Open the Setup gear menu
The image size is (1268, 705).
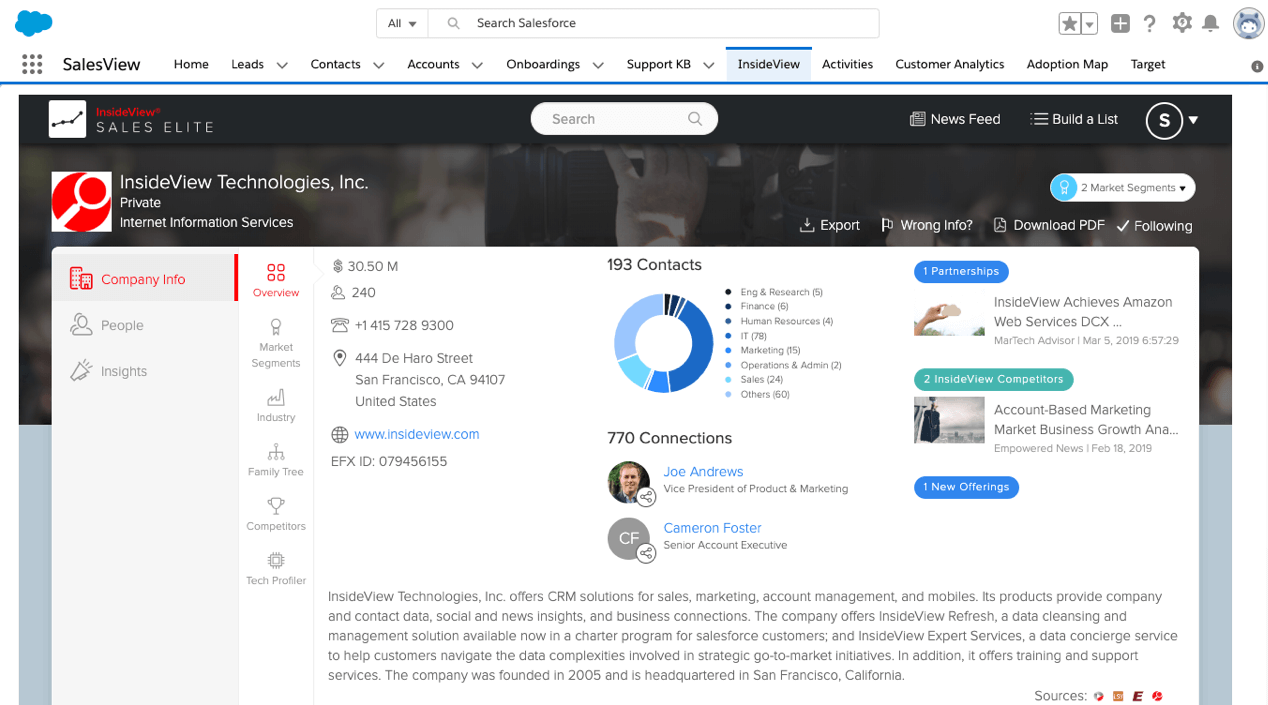(x=1182, y=23)
